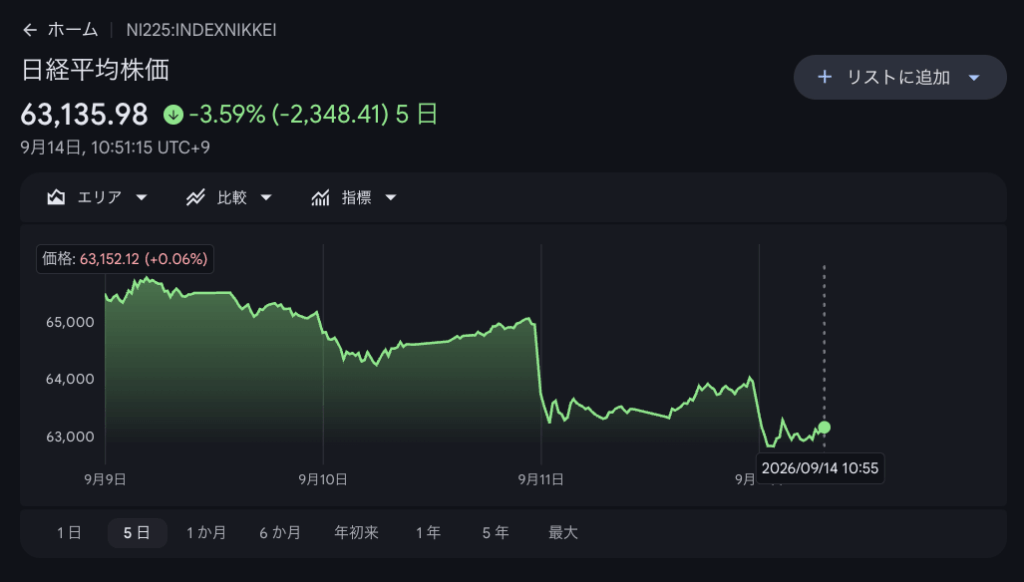
Task: Click the 比較 compare lines icon
Action: (195, 197)
